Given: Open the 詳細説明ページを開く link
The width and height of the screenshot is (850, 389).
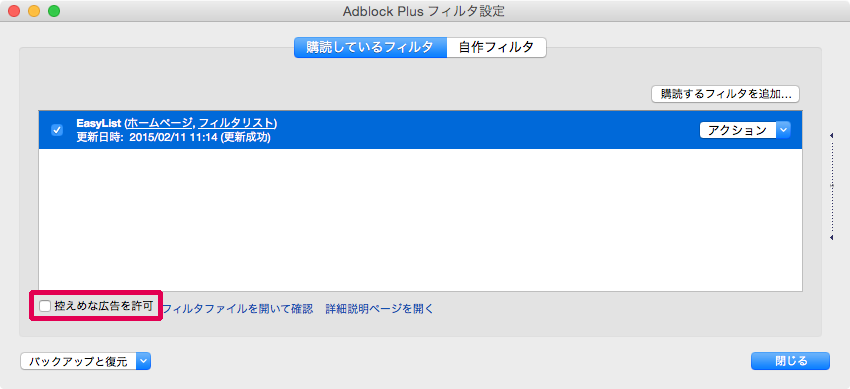Looking at the screenshot, I should coord(379,309).
